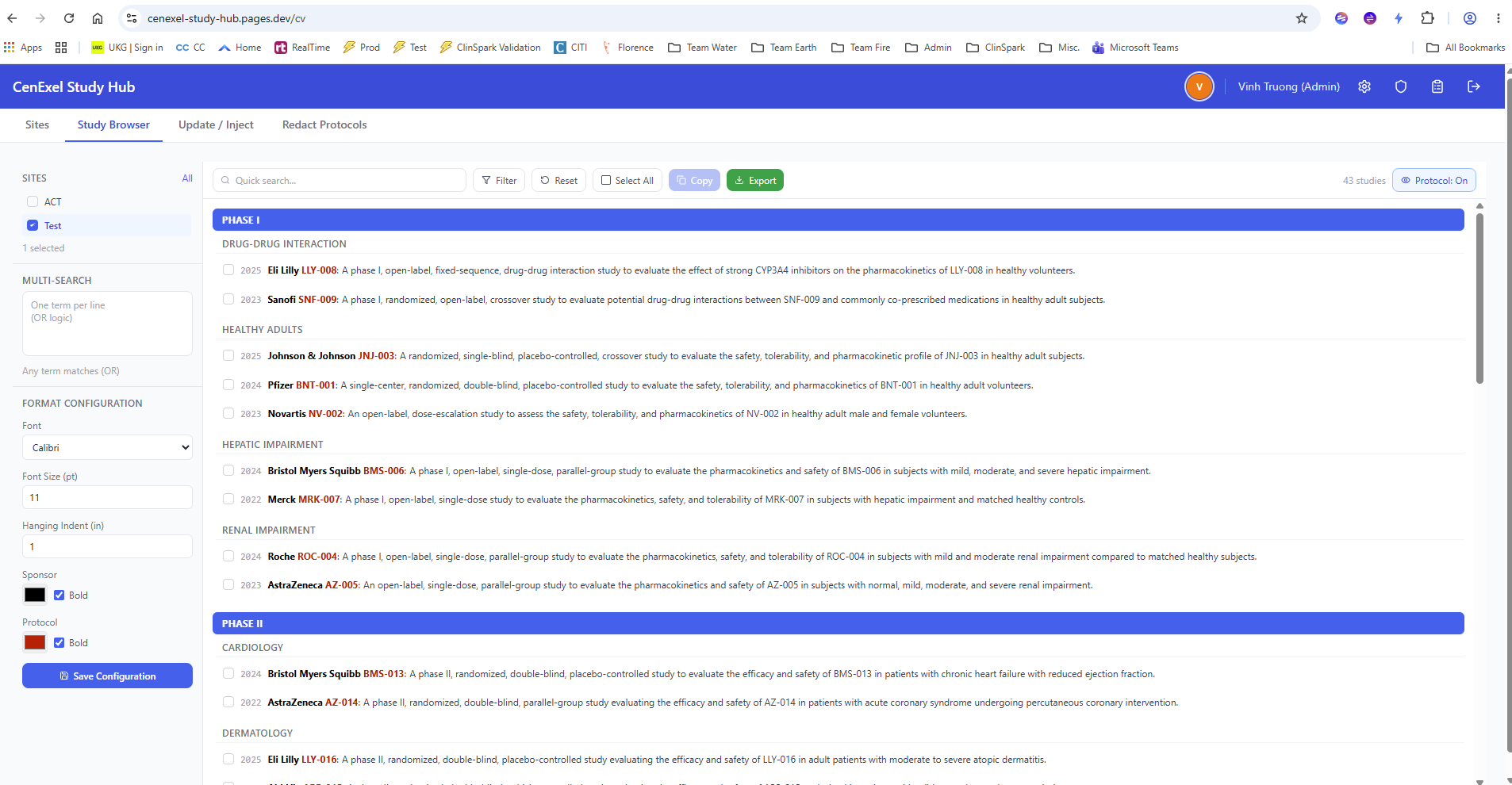Open the black Sponsor color swatch
This screenshot has width=1512, height=785.
pyautogui.click(x=35, y=595)
